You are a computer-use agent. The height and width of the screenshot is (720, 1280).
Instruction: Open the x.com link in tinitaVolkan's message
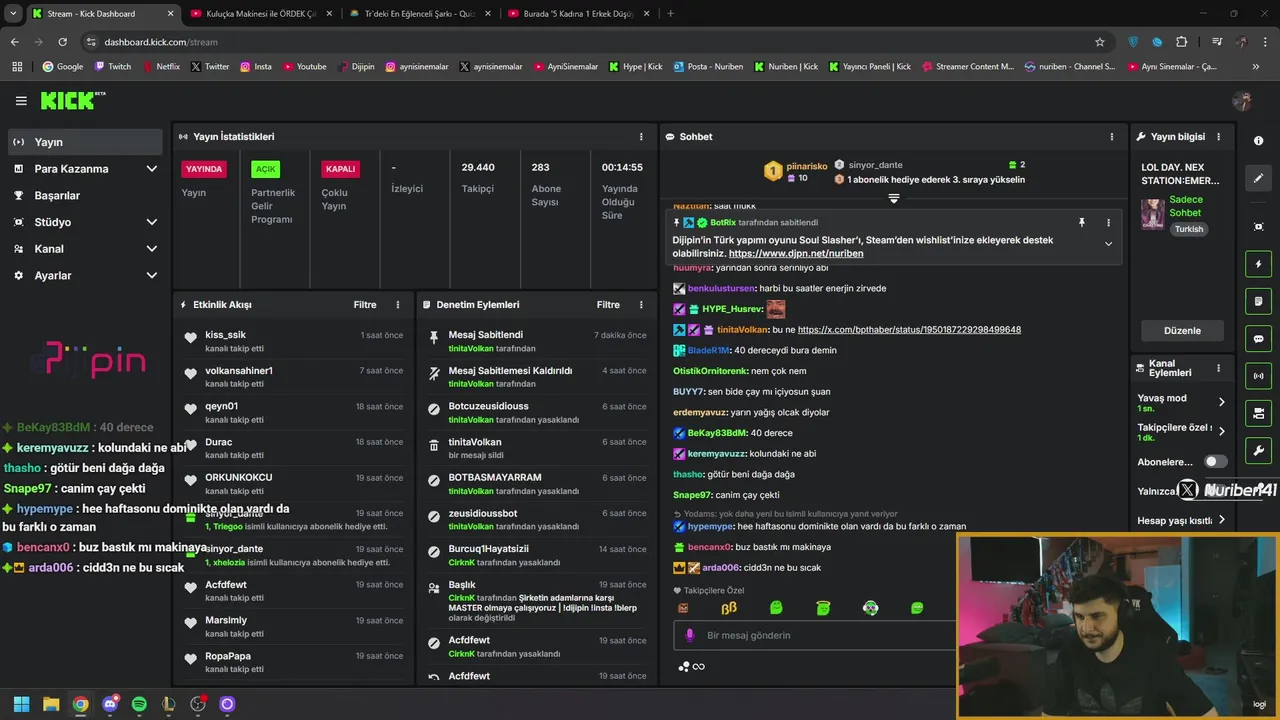909,330
